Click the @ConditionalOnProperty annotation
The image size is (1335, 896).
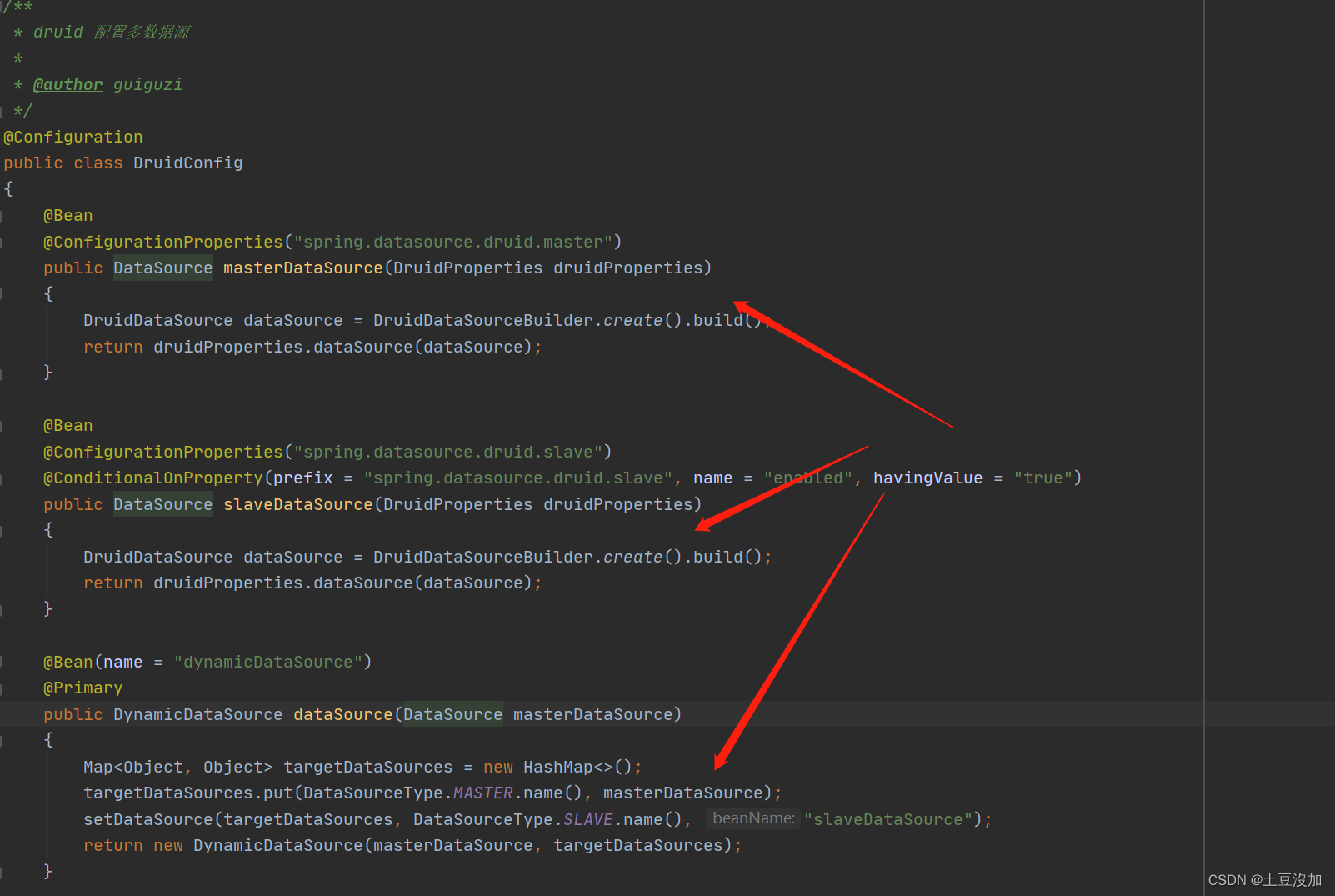(153, 478)
